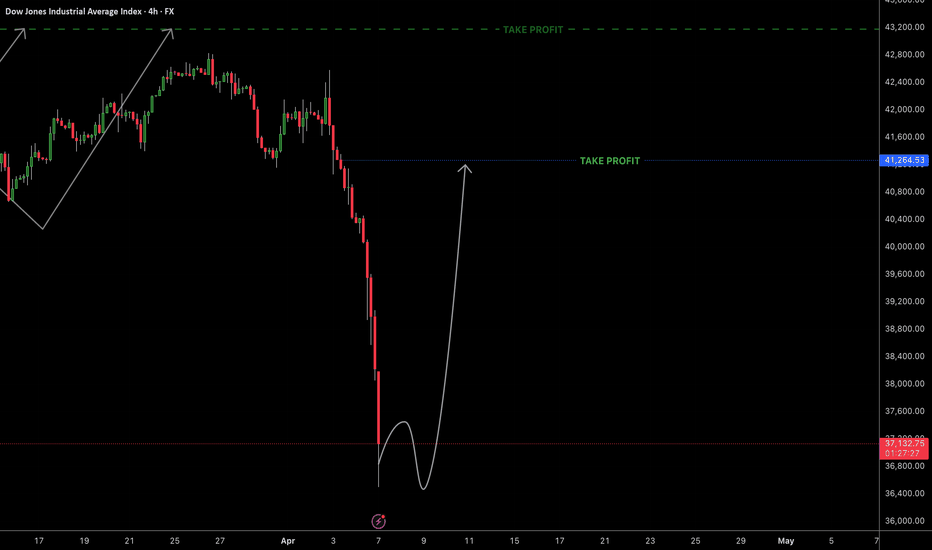
Task: Click the blue 41,264.53 price tag
Action: (903, 160)
